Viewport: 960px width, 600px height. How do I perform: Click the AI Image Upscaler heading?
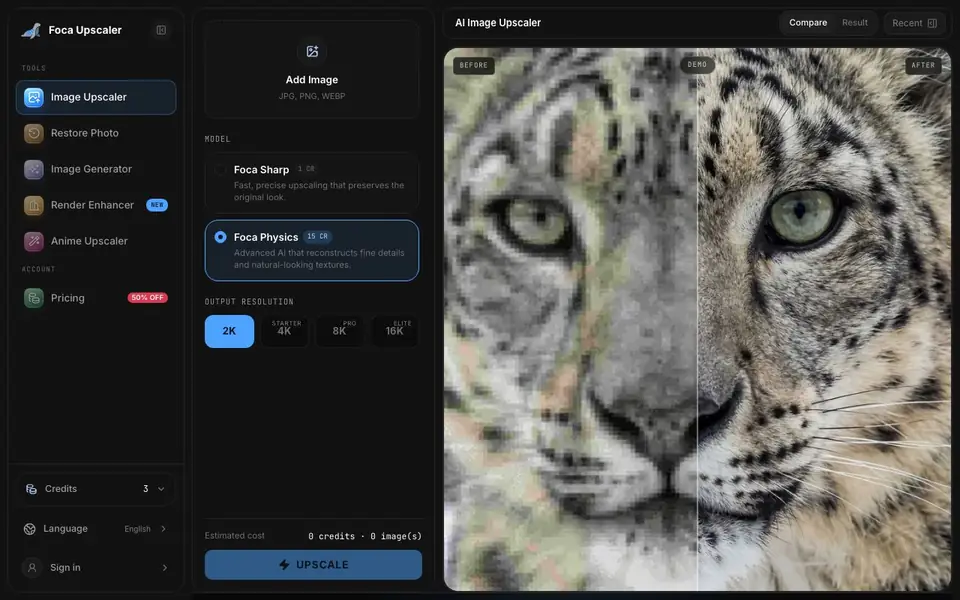tap(498, 23)
